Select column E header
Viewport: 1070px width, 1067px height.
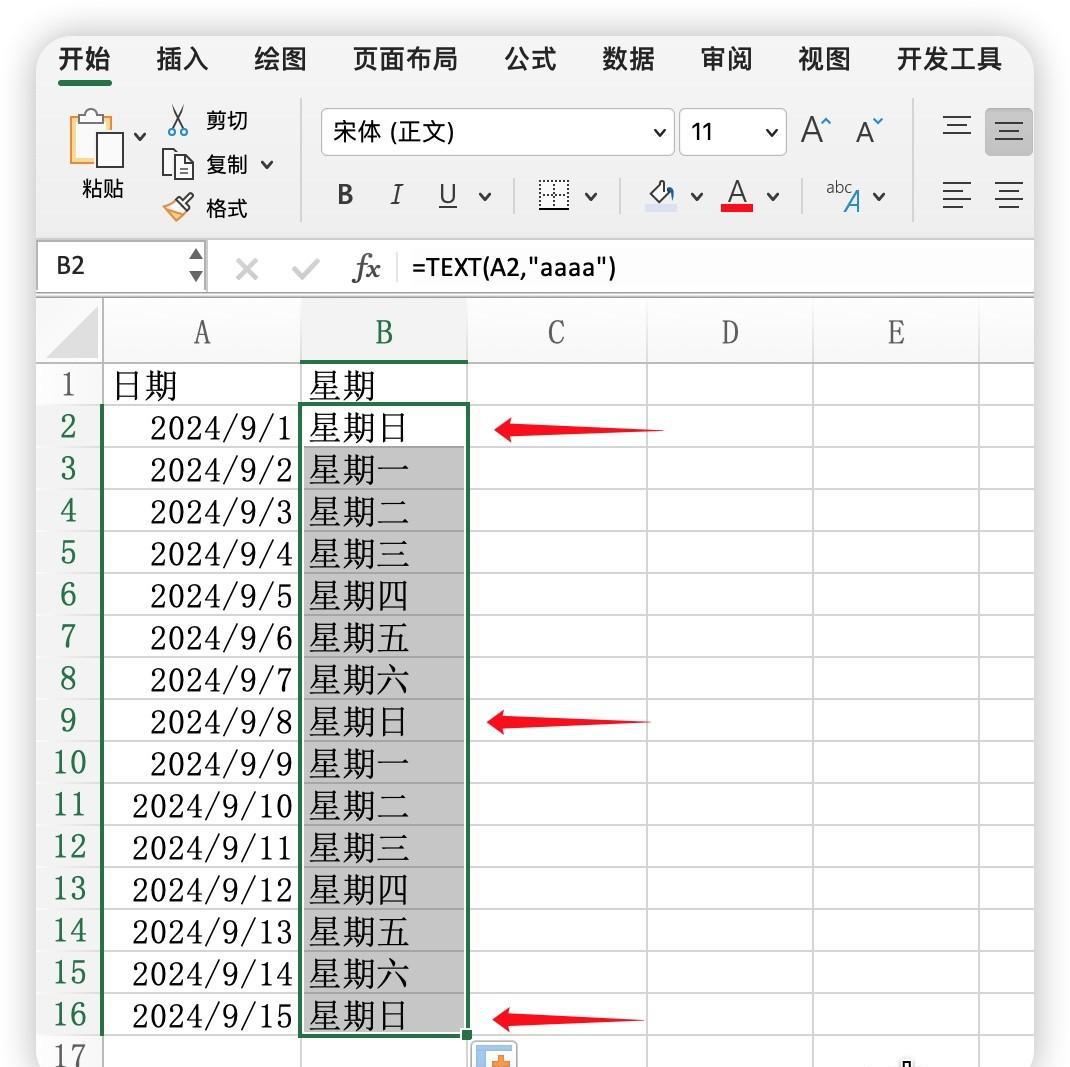point(896,332)
